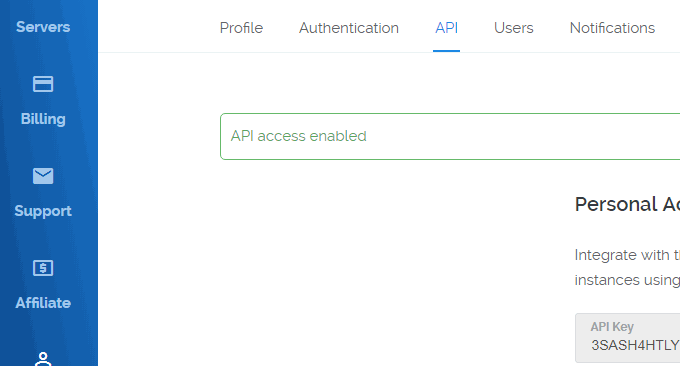
Task: Open the Users tab
Action: point(513,28)
